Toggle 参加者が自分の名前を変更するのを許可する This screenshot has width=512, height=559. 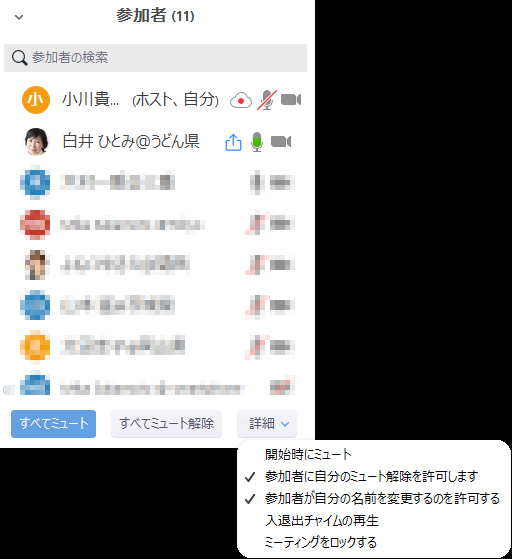pyautogui.click(x=371, y=498)
